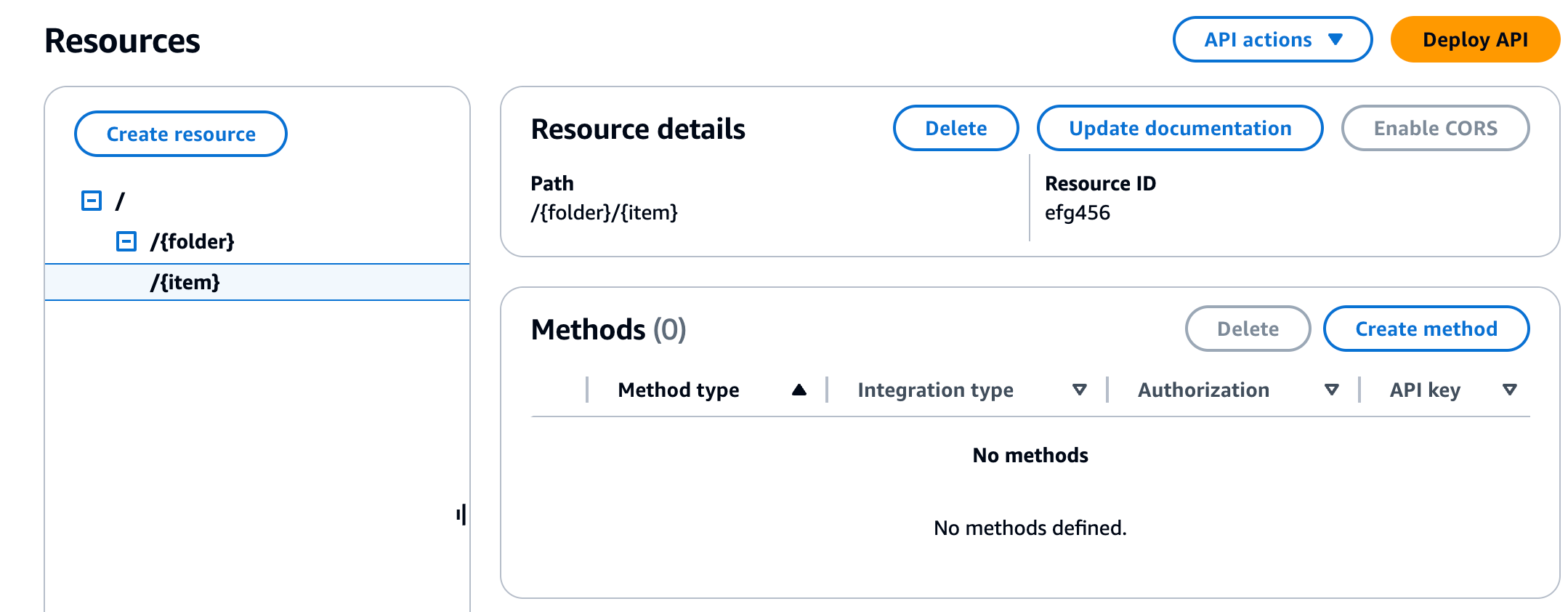Open the API actions menu
Viewport: 1568px width, 612px height.
click(x=1272, y=39)
